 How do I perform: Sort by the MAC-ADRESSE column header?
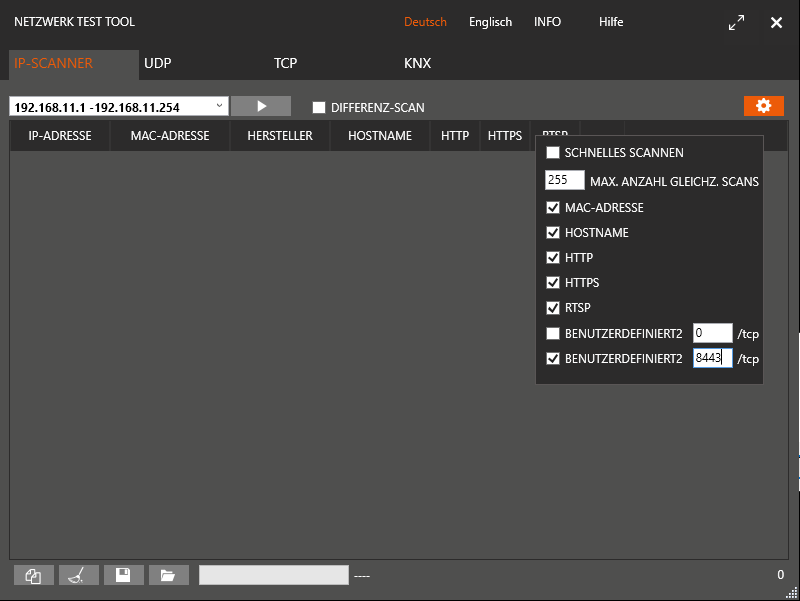coord(170,136)
